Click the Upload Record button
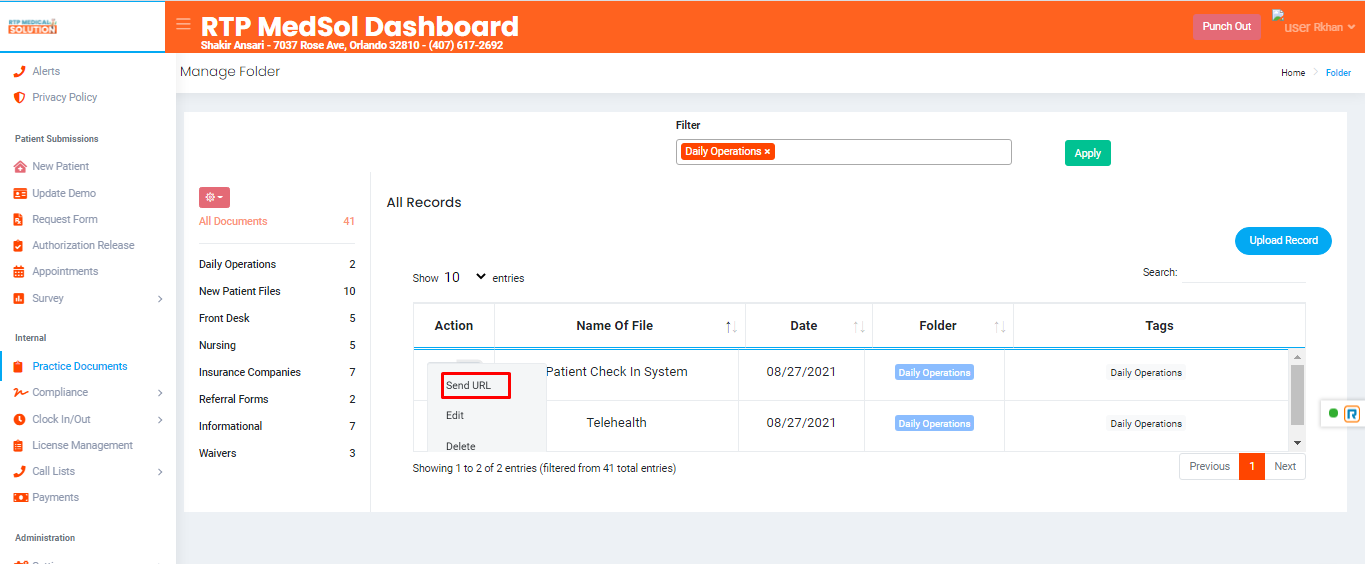The width and height of the screenshot is (1365, 564). [x=1283, y=240]
